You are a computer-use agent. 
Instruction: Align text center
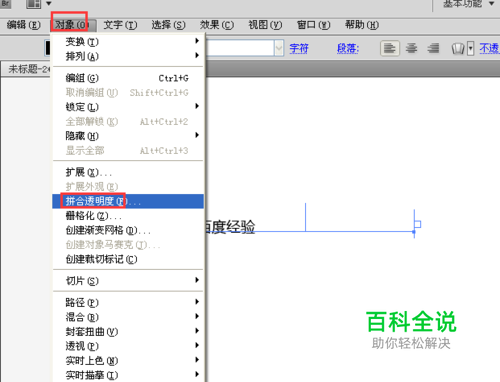(411, 49)
